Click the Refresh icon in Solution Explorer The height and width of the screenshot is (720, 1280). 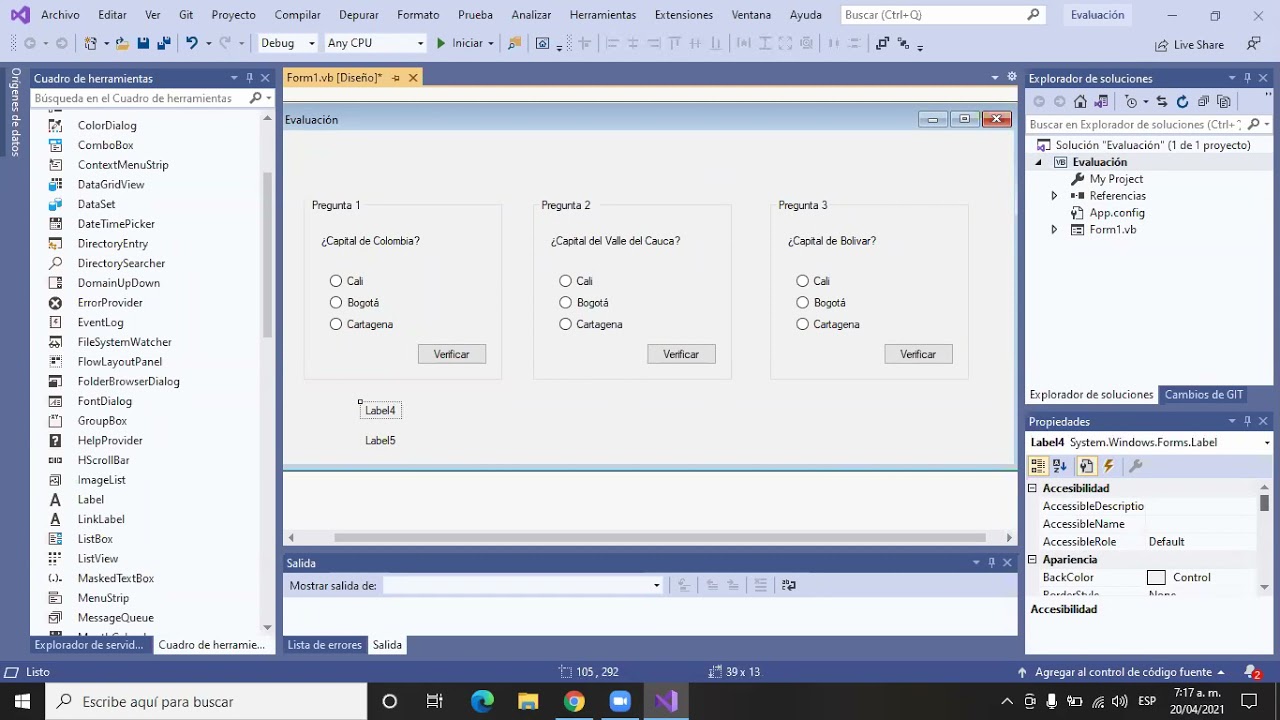point(1182,101)
